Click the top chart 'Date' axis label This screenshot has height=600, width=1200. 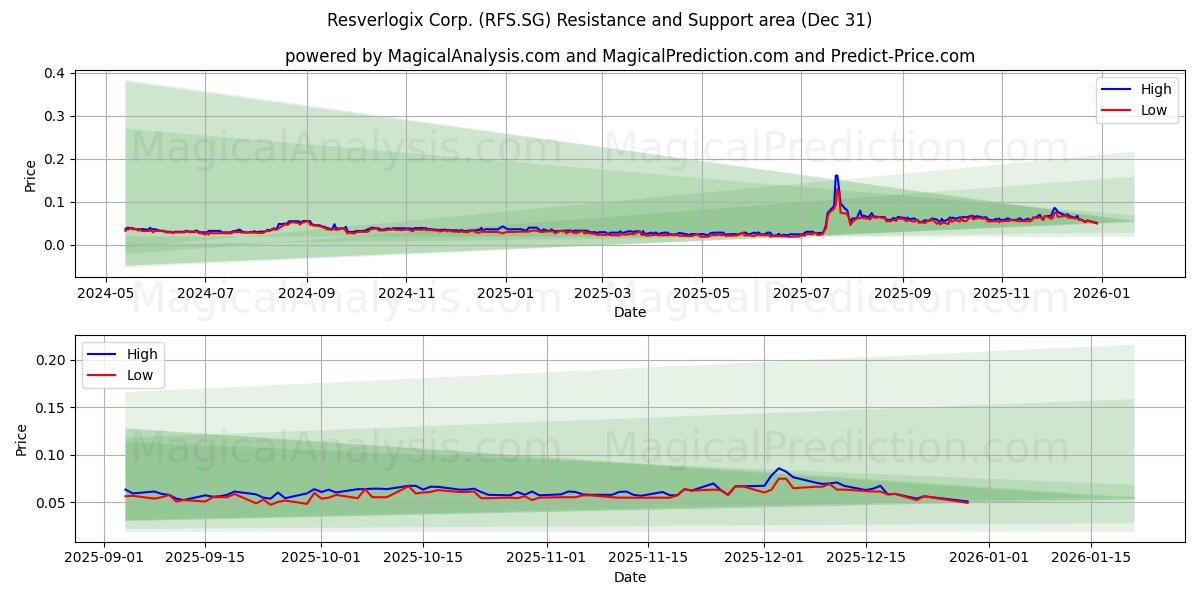tap(630, 312)
